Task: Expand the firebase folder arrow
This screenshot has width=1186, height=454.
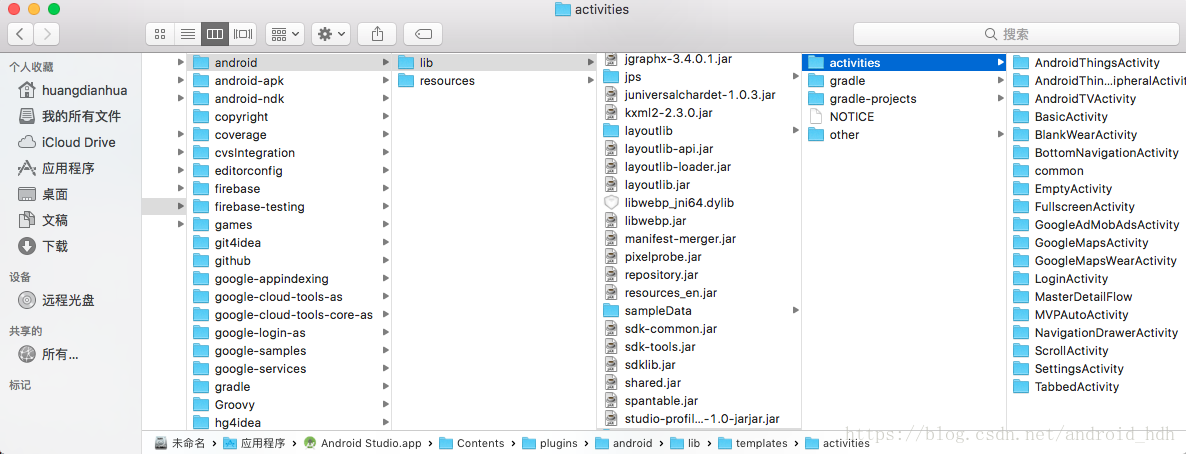Action: point(386,188)
